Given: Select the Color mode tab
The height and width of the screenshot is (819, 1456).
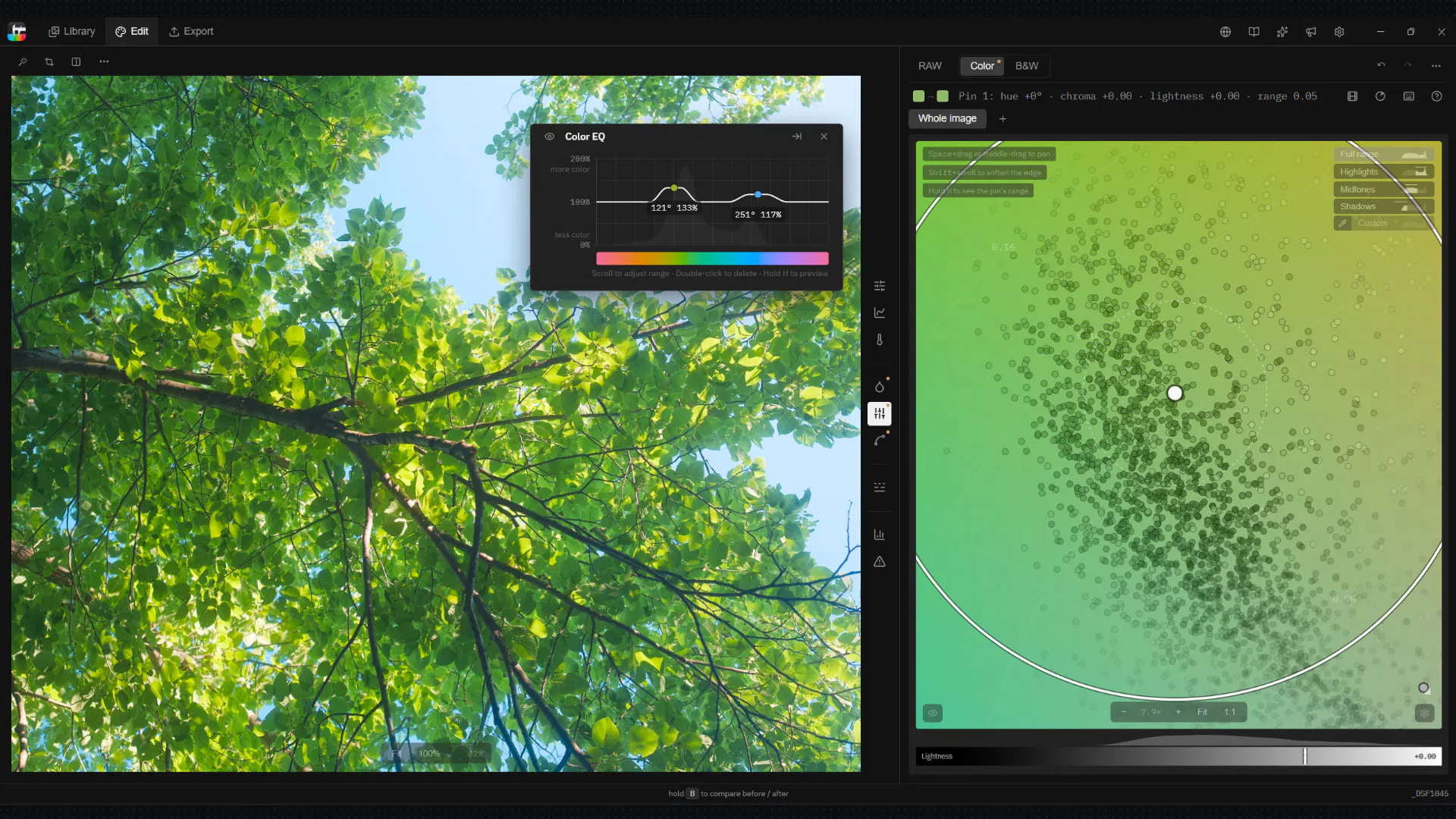Looking at the screenshot, I should (982, 66).
